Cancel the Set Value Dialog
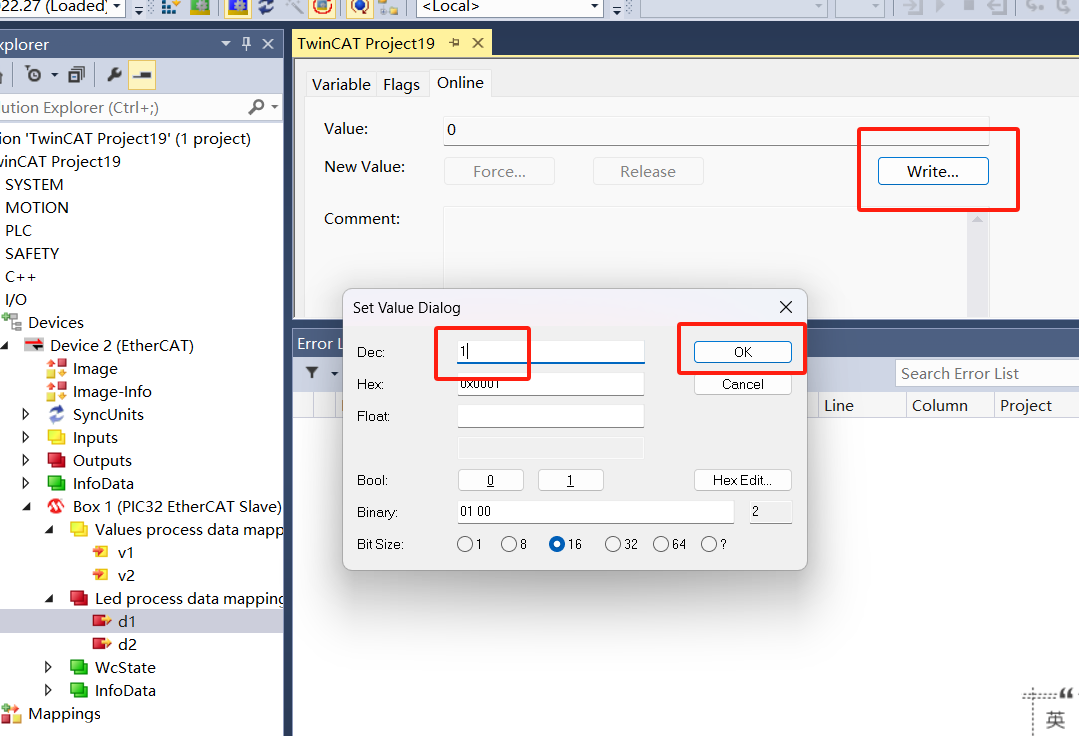Viewport: 1079px width, 736px height. pyautogui.click(x=743, y=385)
